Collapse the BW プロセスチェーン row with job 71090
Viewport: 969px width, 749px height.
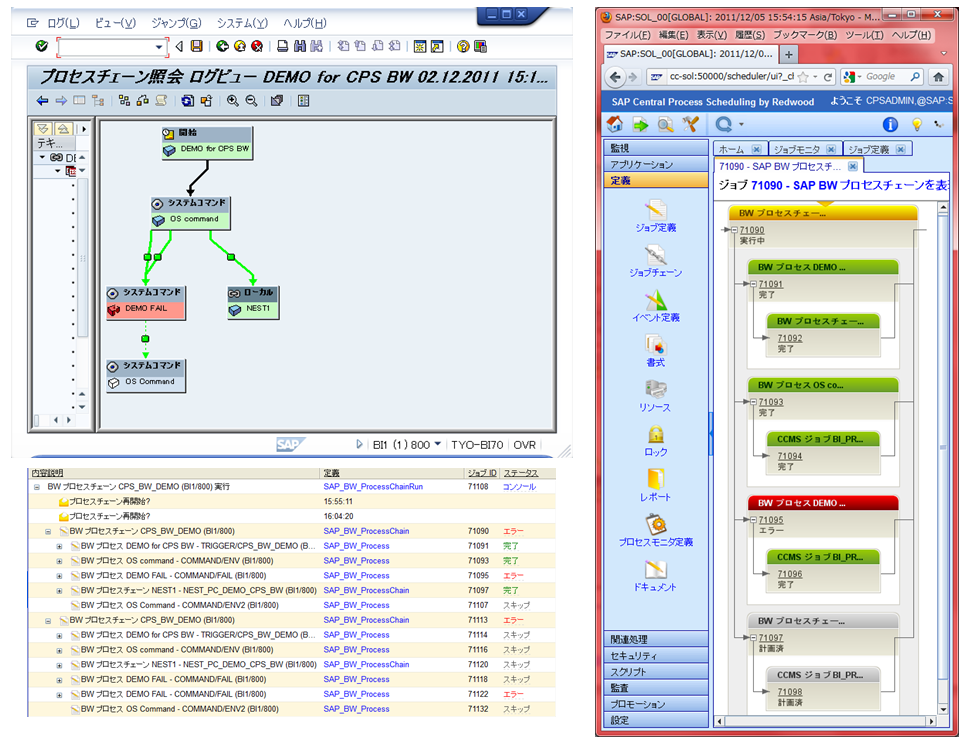click(x=48, y=531)
